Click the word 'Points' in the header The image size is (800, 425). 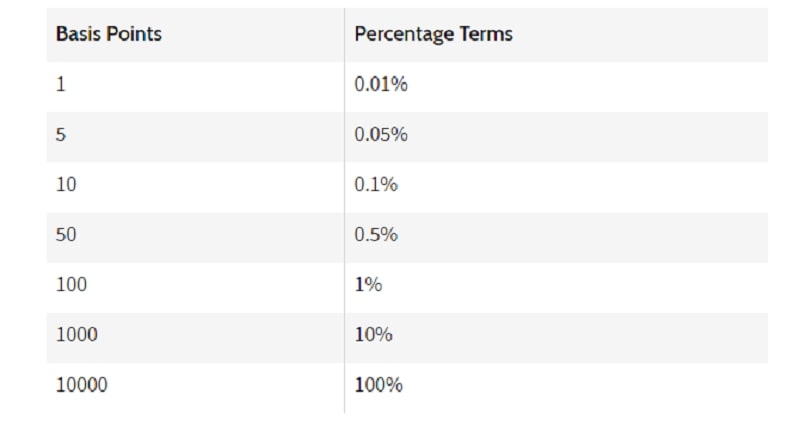pos(136,34)
